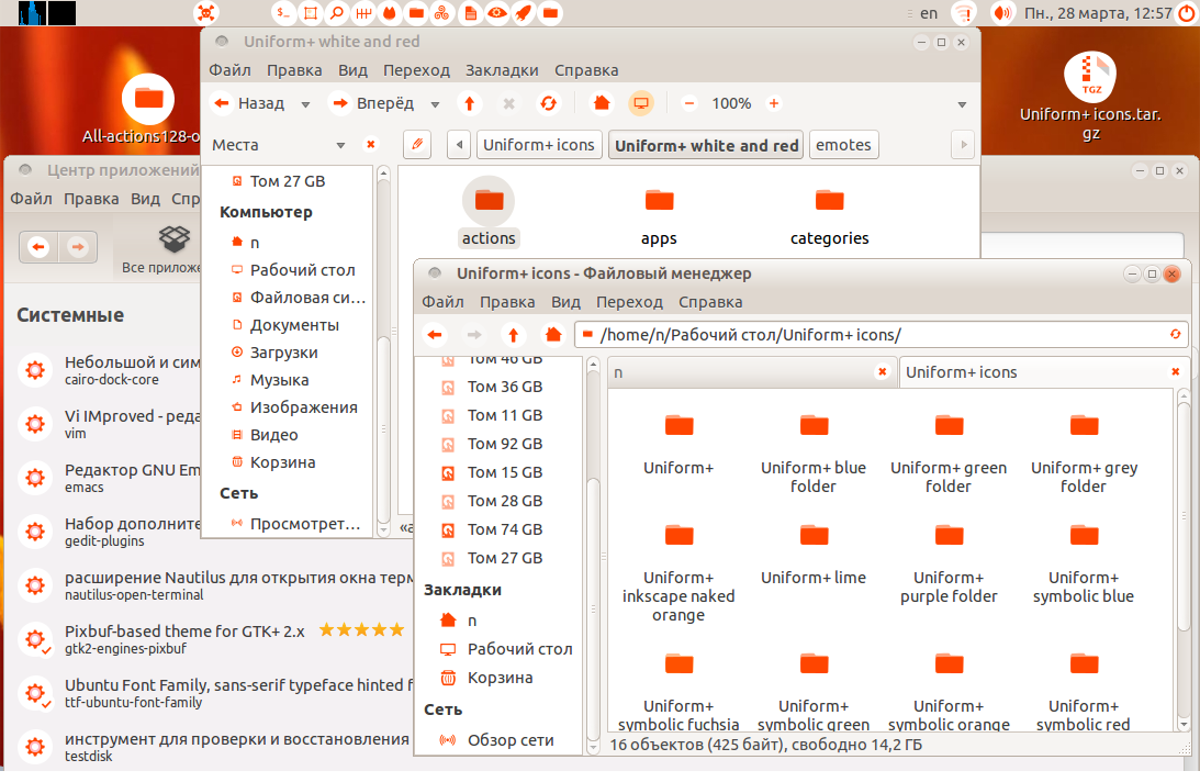Open Правка menu in Файловый менеджер window
The image size is (1200, 772).
point(507,301)
